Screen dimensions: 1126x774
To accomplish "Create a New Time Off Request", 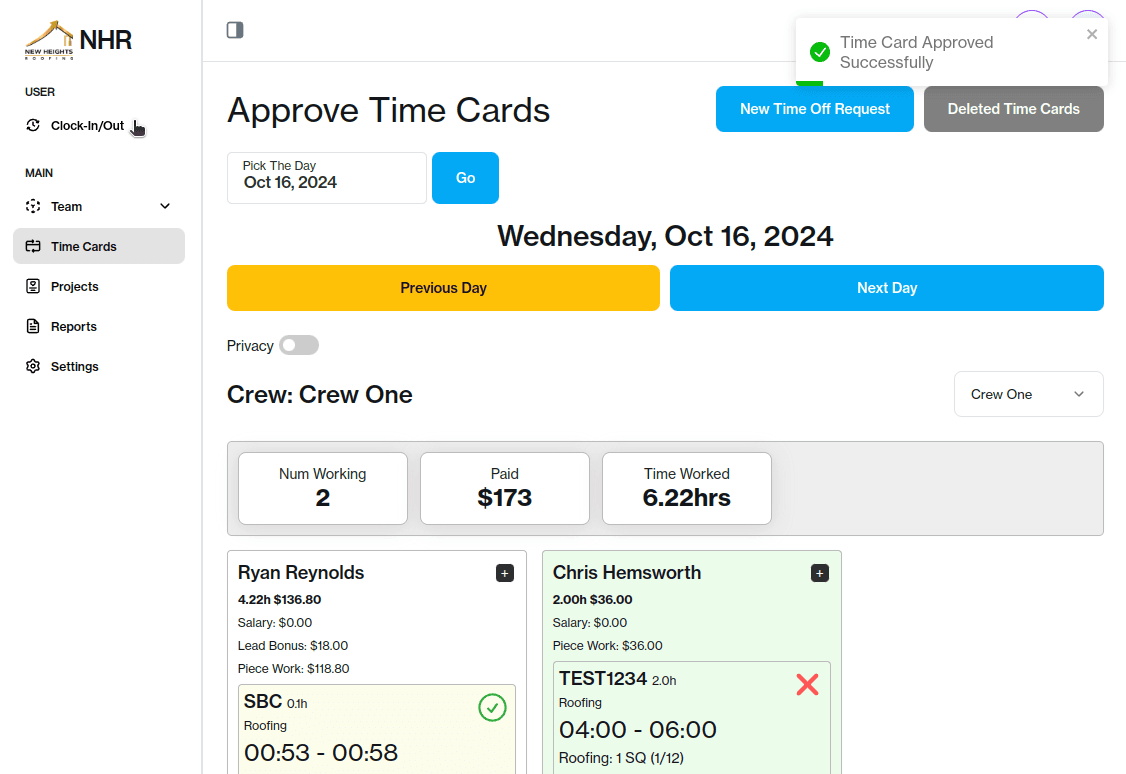I will pyautogui.click(x=814, y=109).
